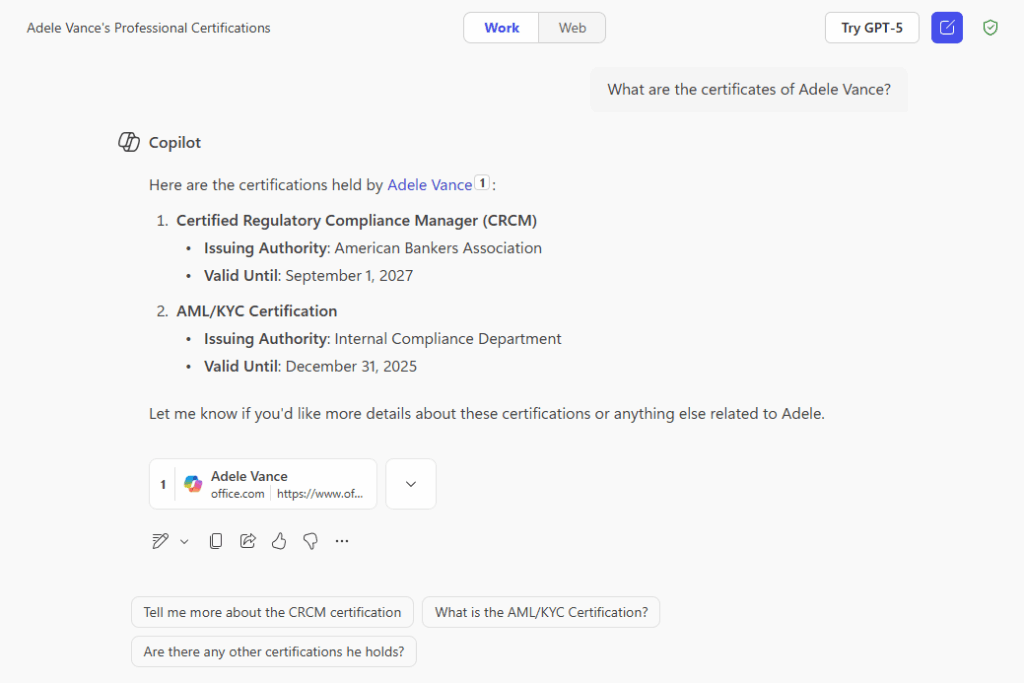Click 'Tell me more about the CRCM certification'

pos(272,611)
